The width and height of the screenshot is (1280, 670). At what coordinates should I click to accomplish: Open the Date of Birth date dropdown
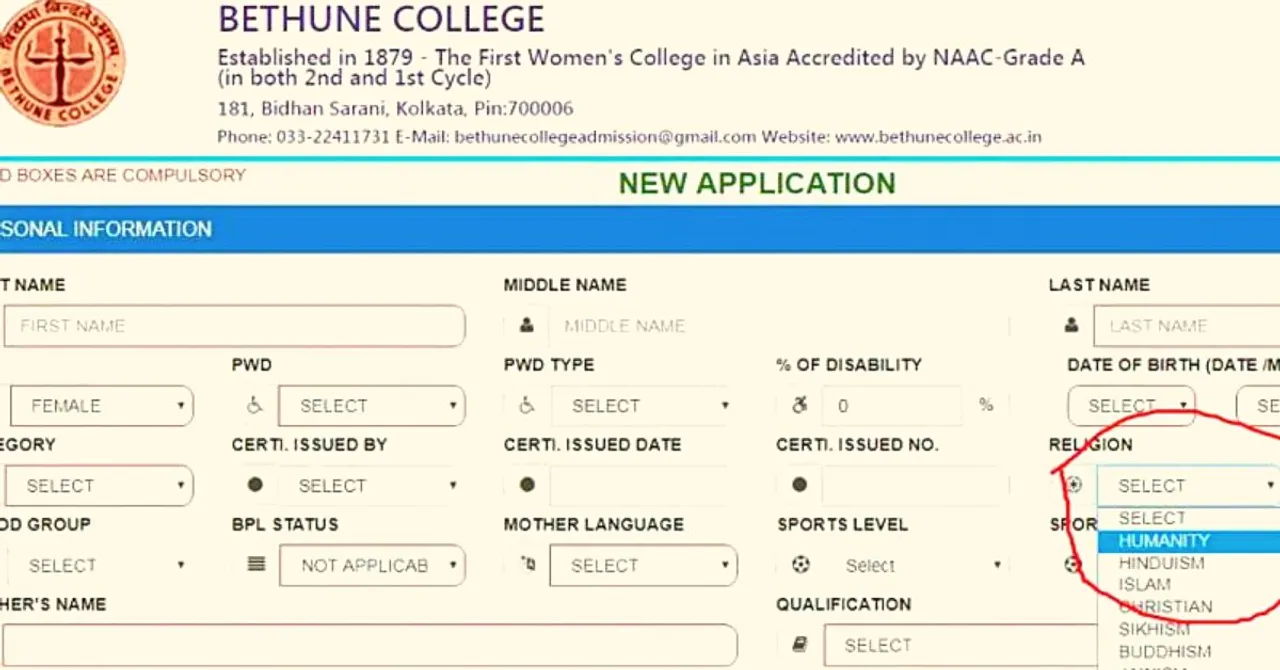[x=1131, y=405]
